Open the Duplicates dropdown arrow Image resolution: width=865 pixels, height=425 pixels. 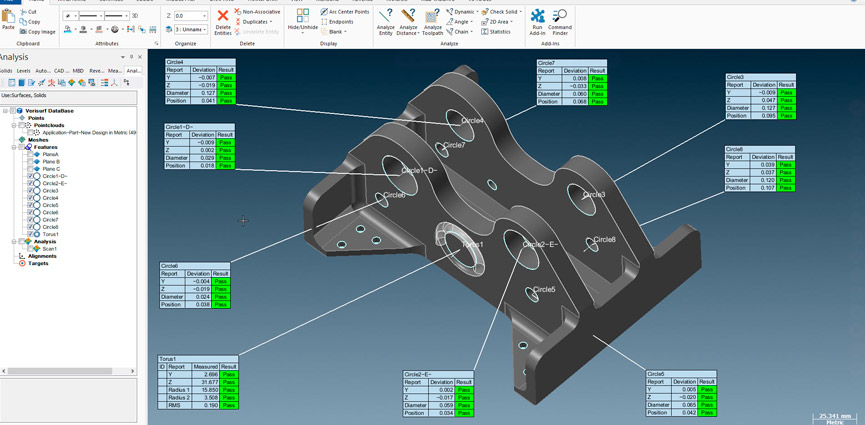click(x=271, y=22)
